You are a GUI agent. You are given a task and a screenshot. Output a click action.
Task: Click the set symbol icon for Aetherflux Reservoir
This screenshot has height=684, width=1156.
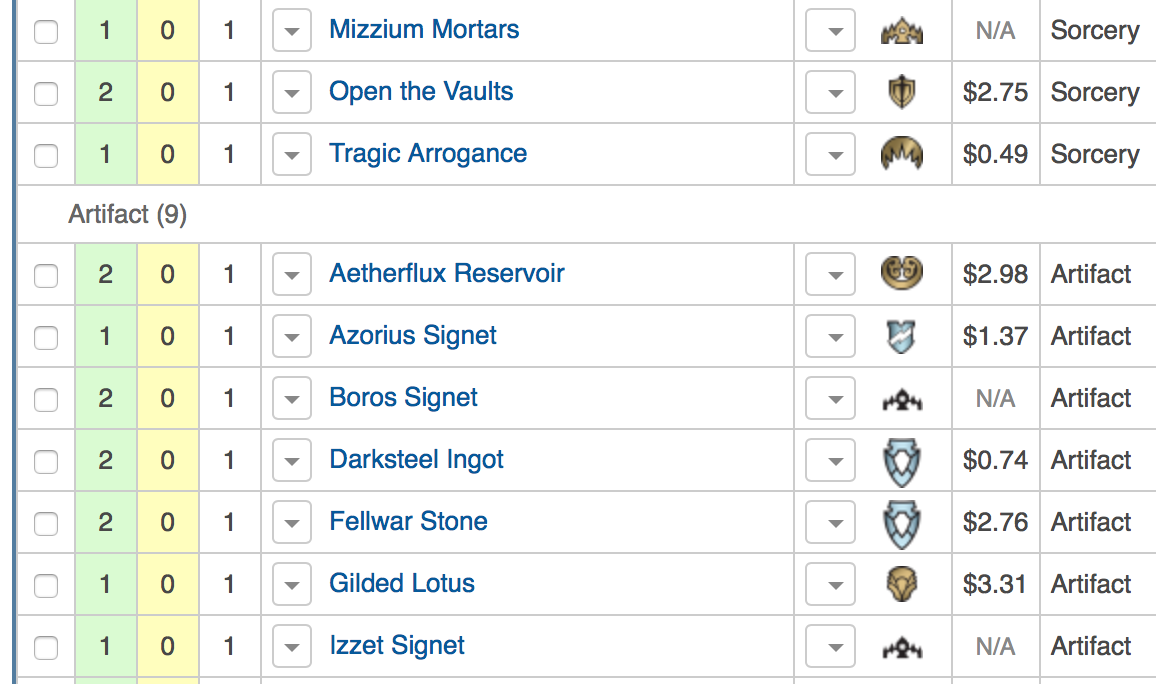pos(902,273)
